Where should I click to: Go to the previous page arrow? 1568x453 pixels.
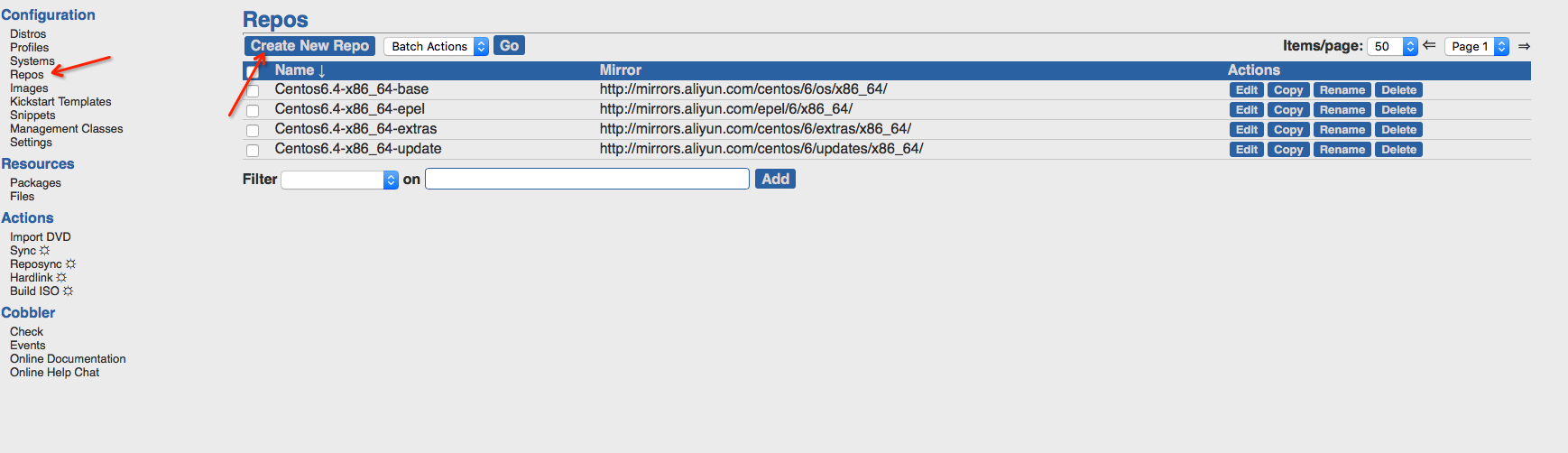pos(1429,45)
